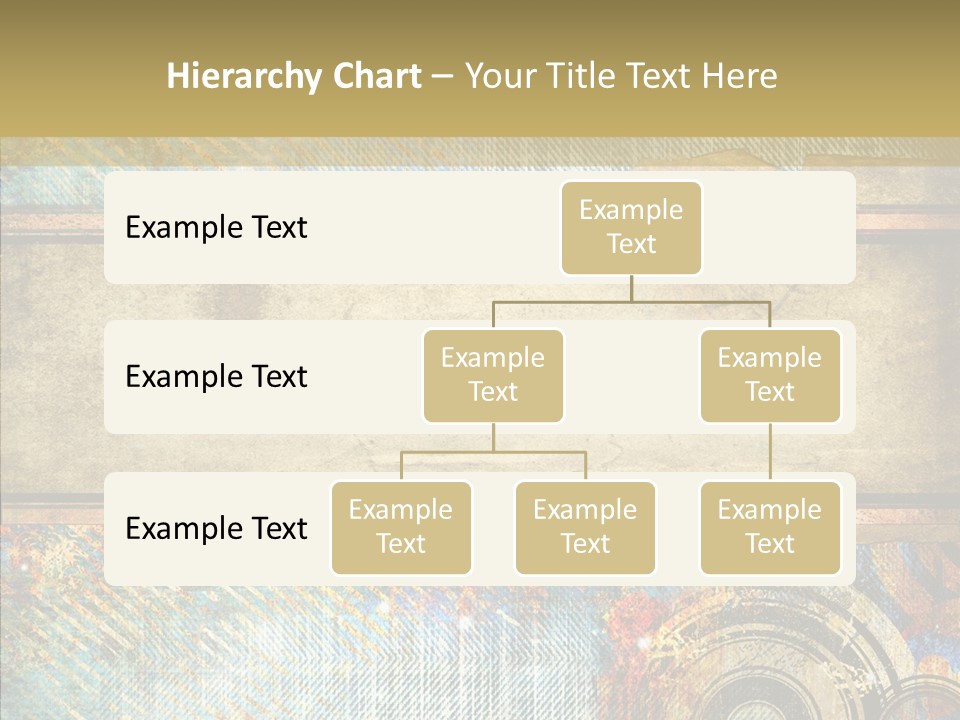
Task: Click the vertical connector between the two right-side boxes
Action: pos(770,452)
